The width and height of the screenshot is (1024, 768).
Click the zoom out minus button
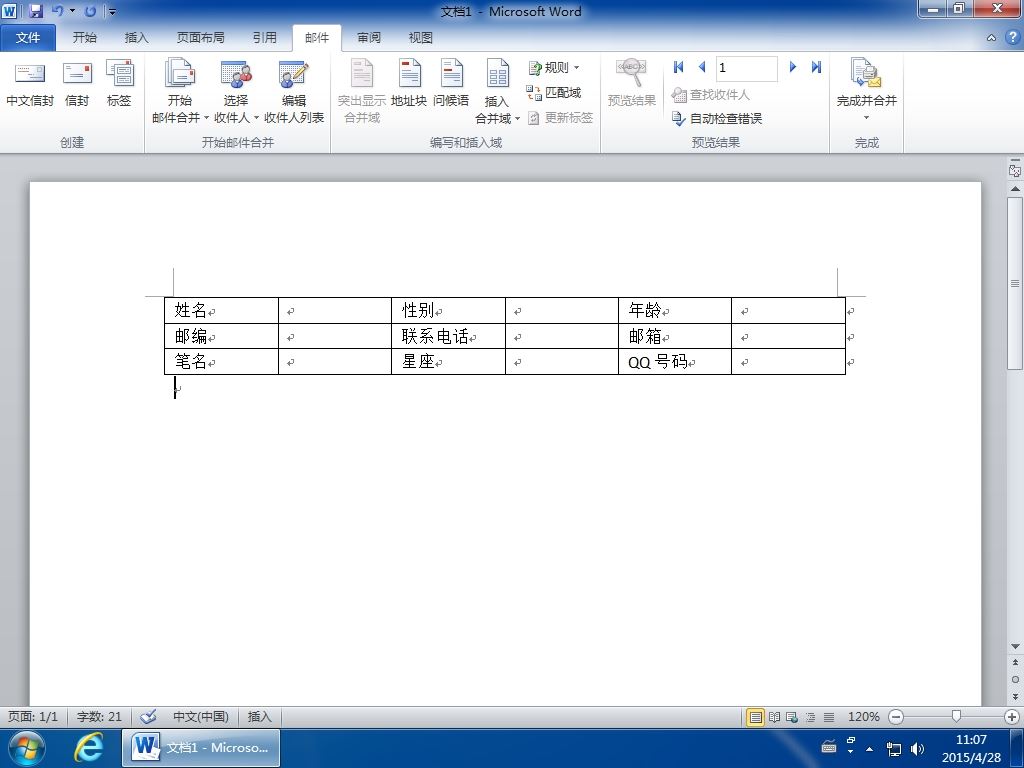coord(896,717)
